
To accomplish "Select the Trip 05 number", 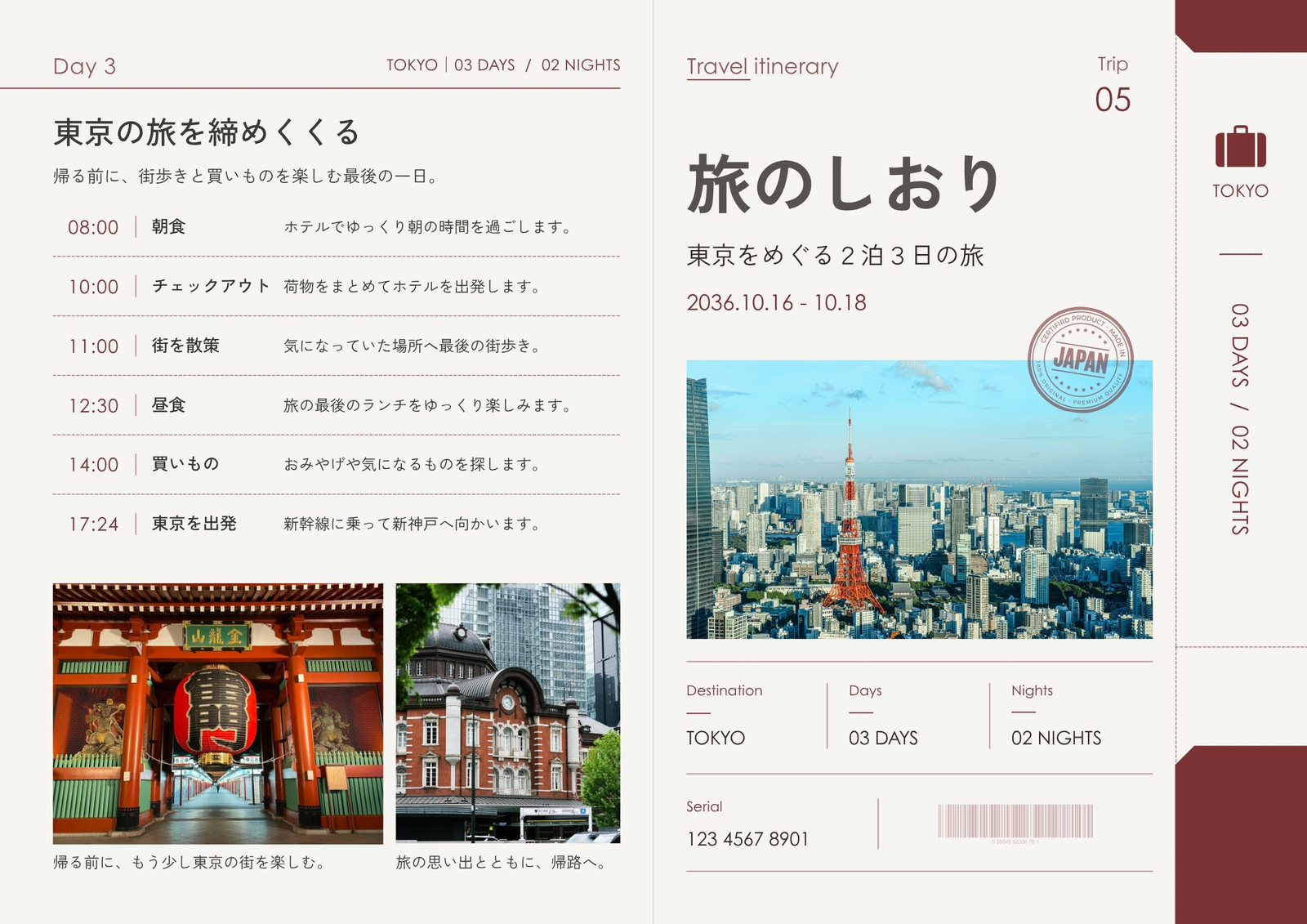I will [1113, 100].
